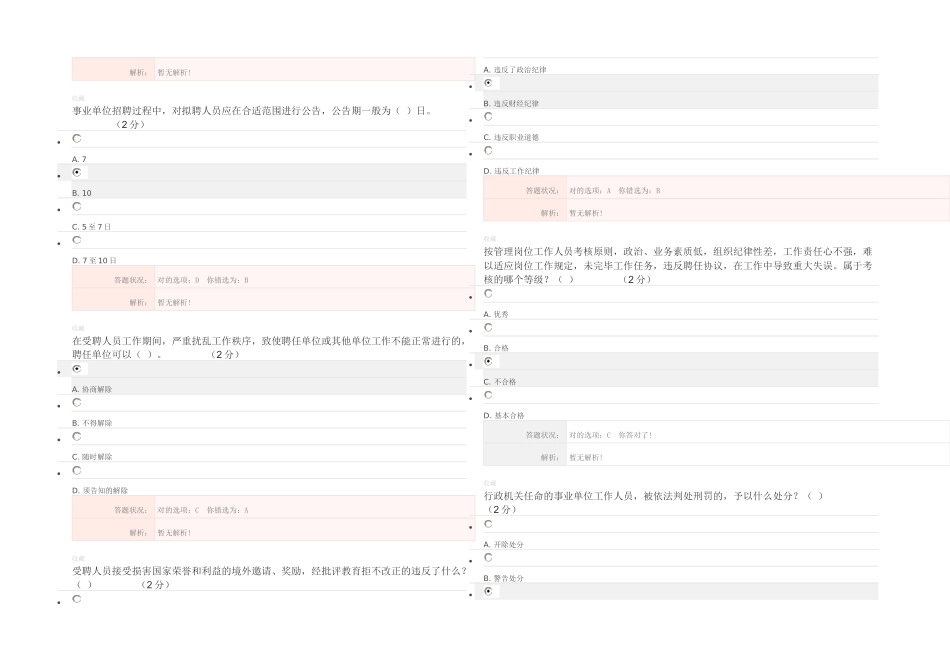Click 收藏 above the 判处刑罚 question
This screenshot has width=950, height=672.
490,484
